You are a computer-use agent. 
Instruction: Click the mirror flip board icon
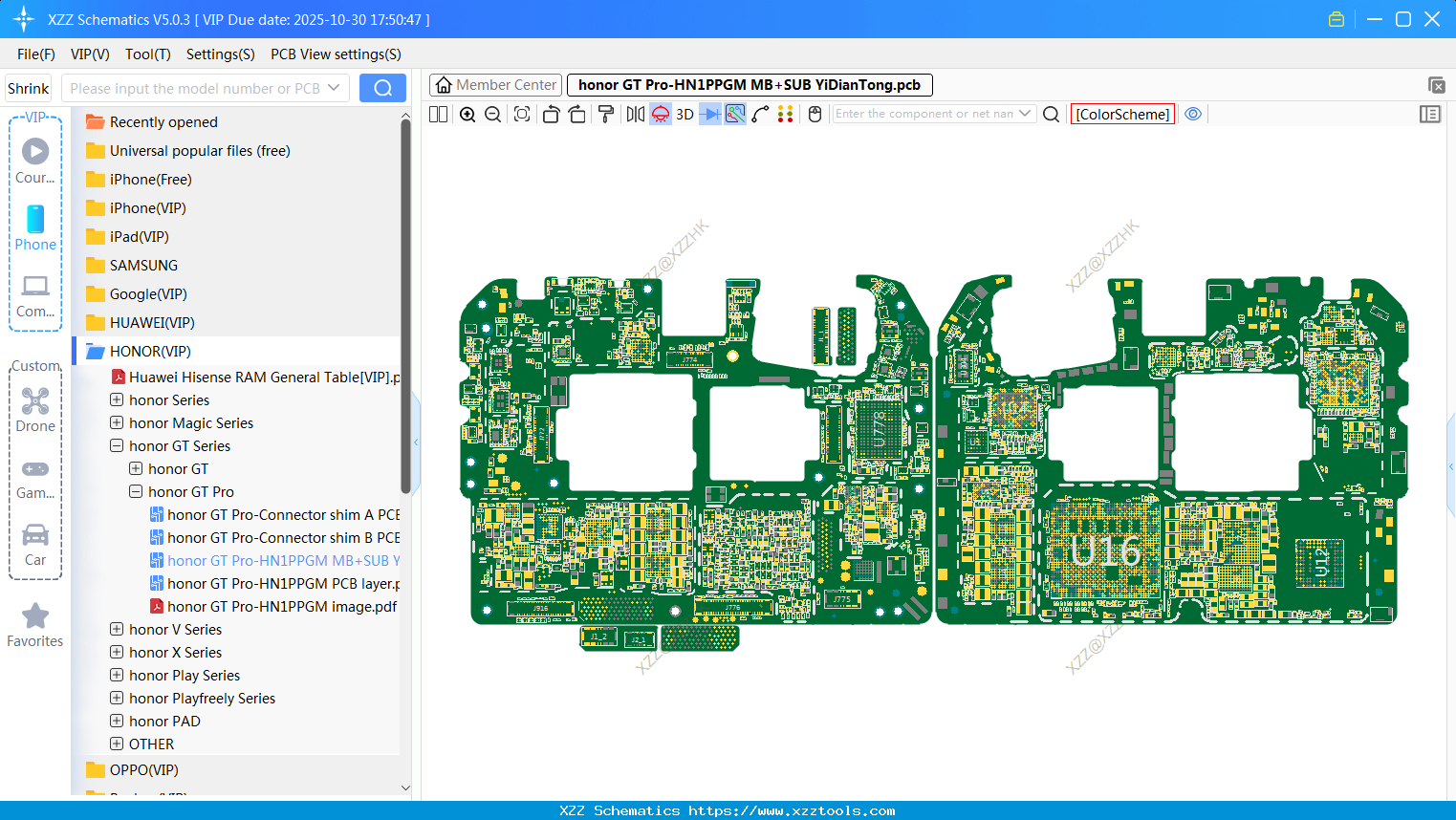click(x=635, y=115)
